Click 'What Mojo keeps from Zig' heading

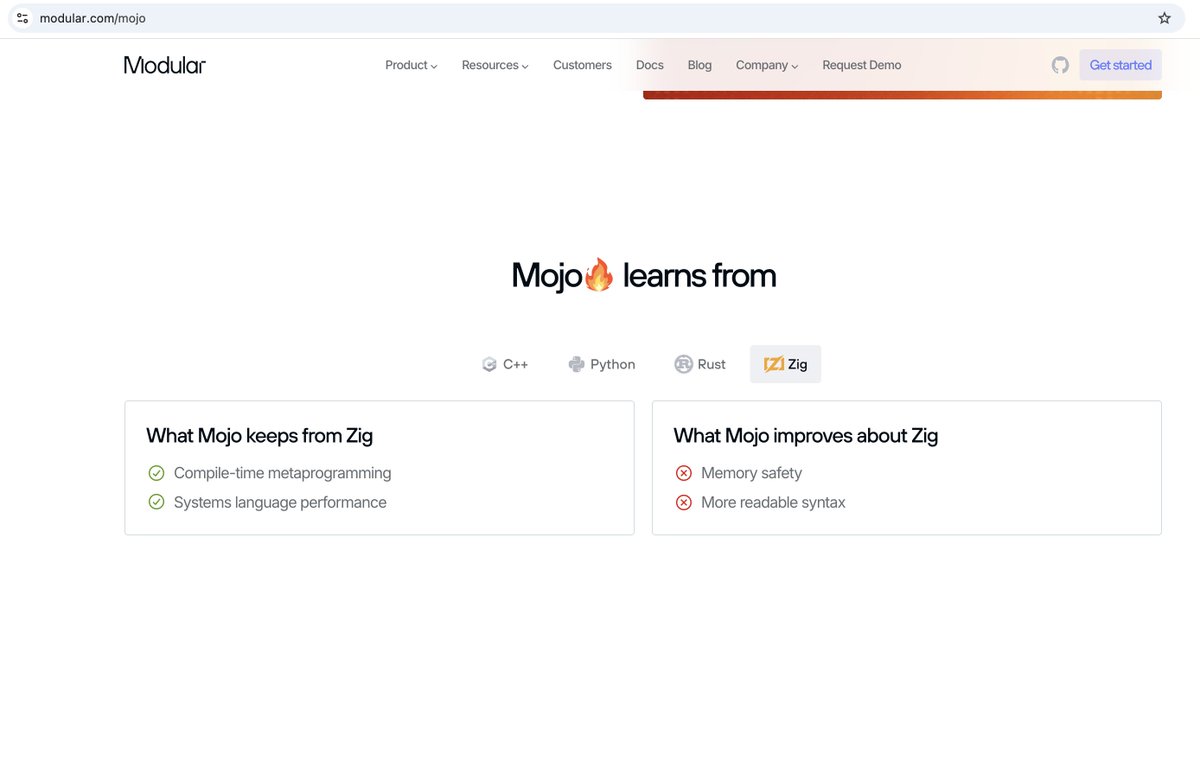pos(259,435)
